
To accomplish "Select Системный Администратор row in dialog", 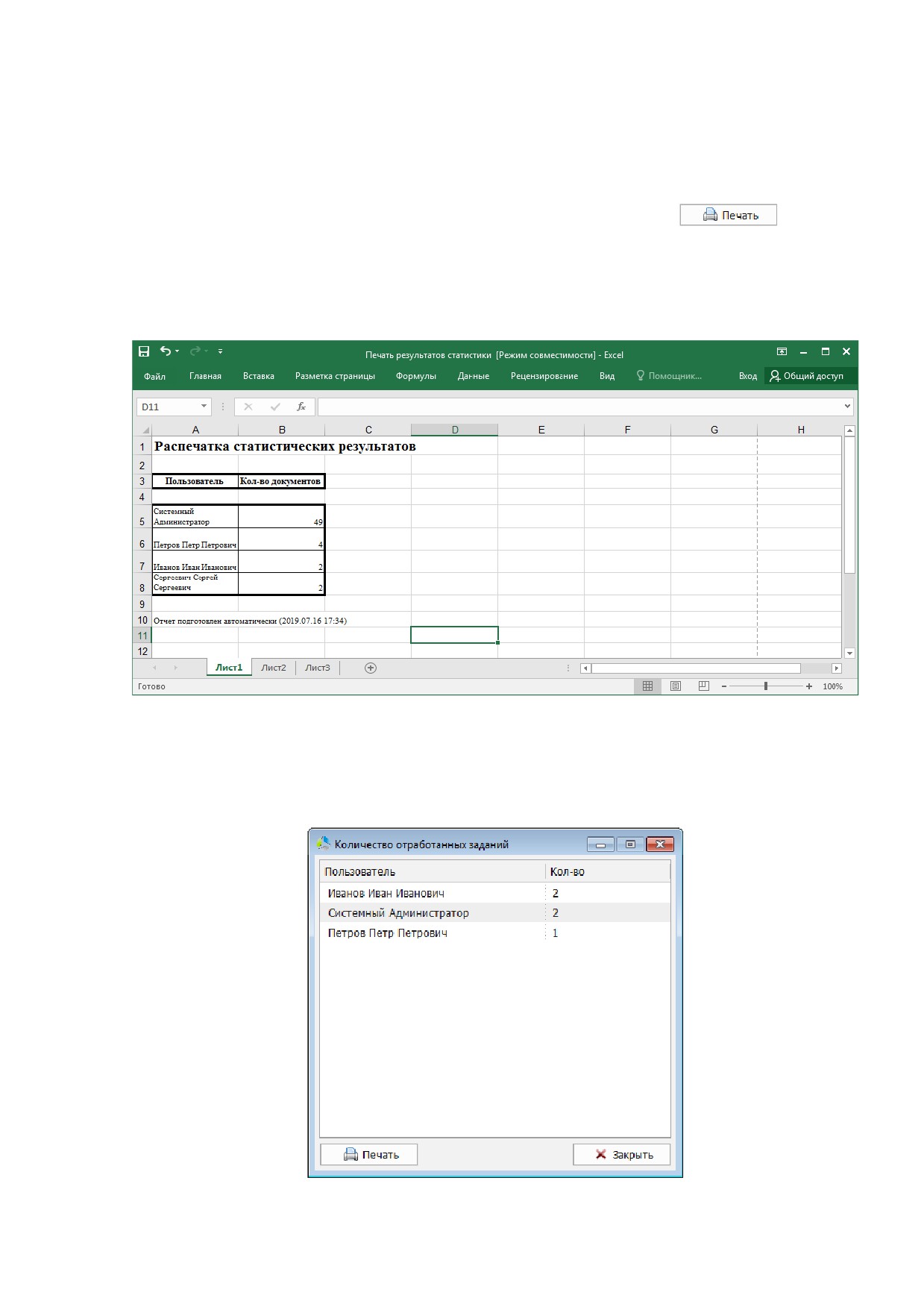I will pyautogui.click(x=495, y=913).
